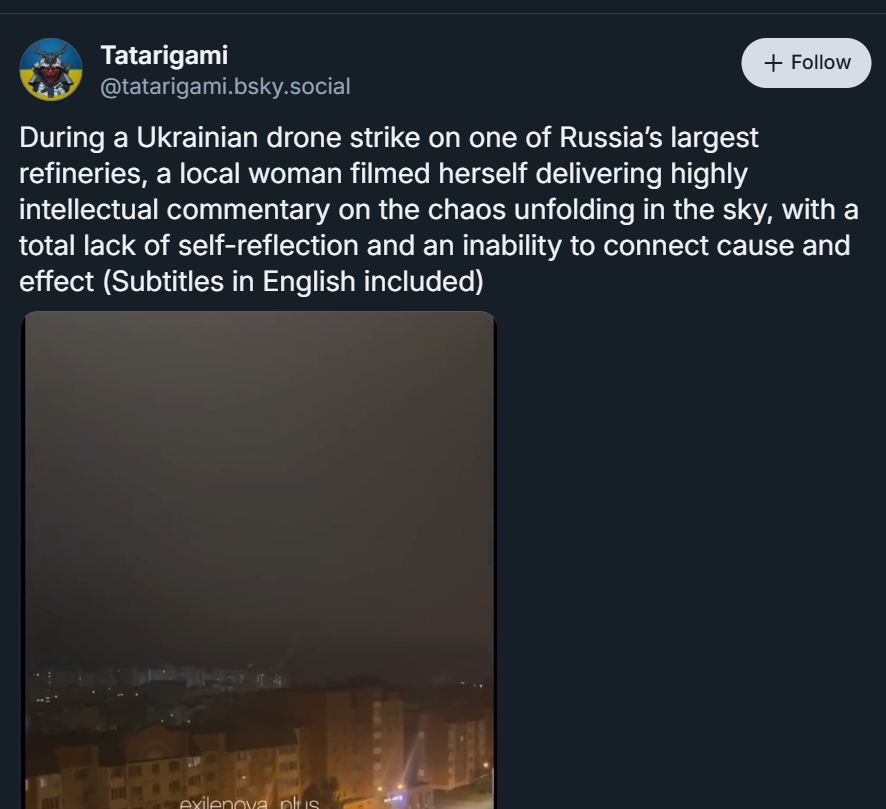Click the phrase 'Subtitles in English included'
Image resolution: width=886 pixels, height=809 pixels.
[x=292, y=282]
